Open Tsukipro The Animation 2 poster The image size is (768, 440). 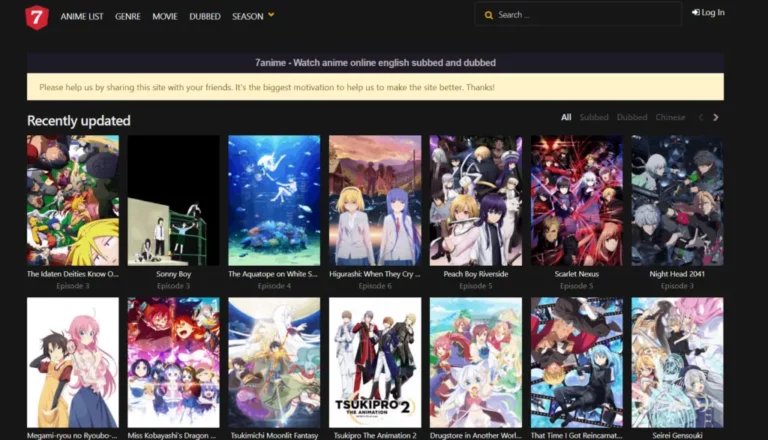(375, 363)
